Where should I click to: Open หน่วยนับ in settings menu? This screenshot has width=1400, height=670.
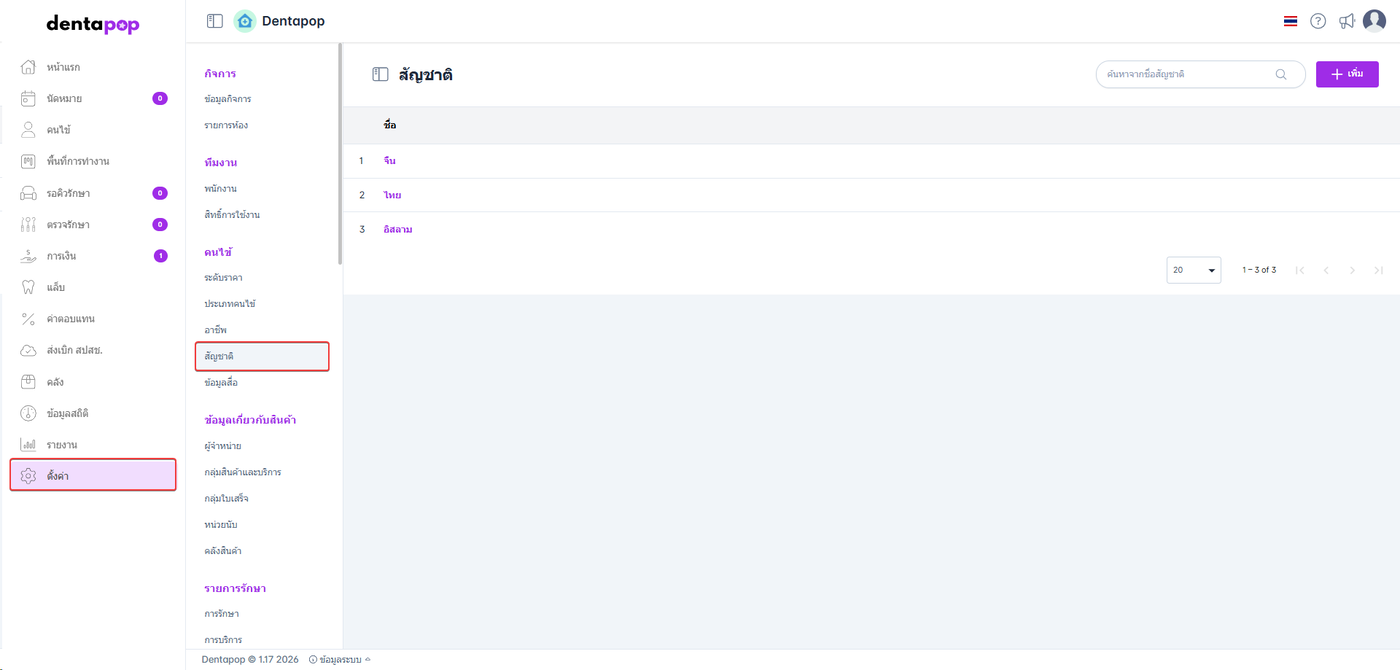[x=220, y=524]
